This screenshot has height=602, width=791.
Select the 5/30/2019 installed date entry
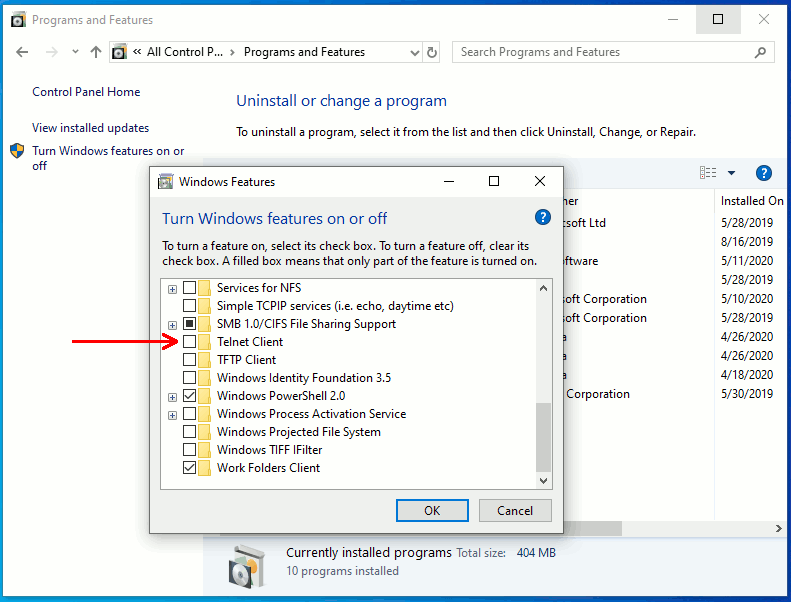coord(747,394)
